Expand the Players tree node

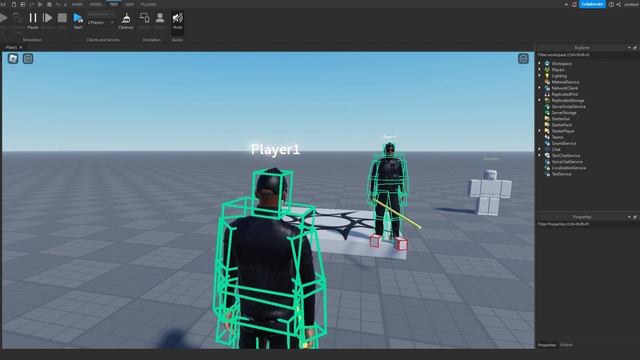coord(540,69)
